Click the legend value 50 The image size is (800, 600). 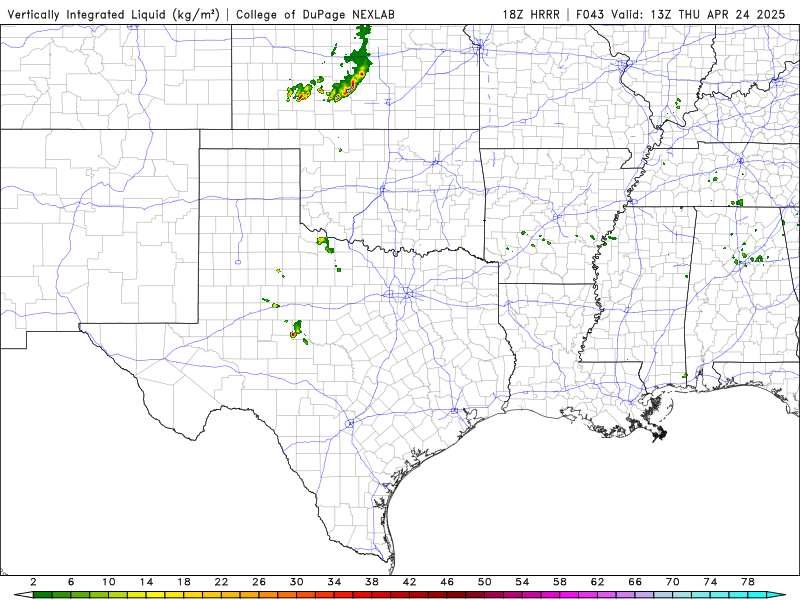click(x=485, y=582)
